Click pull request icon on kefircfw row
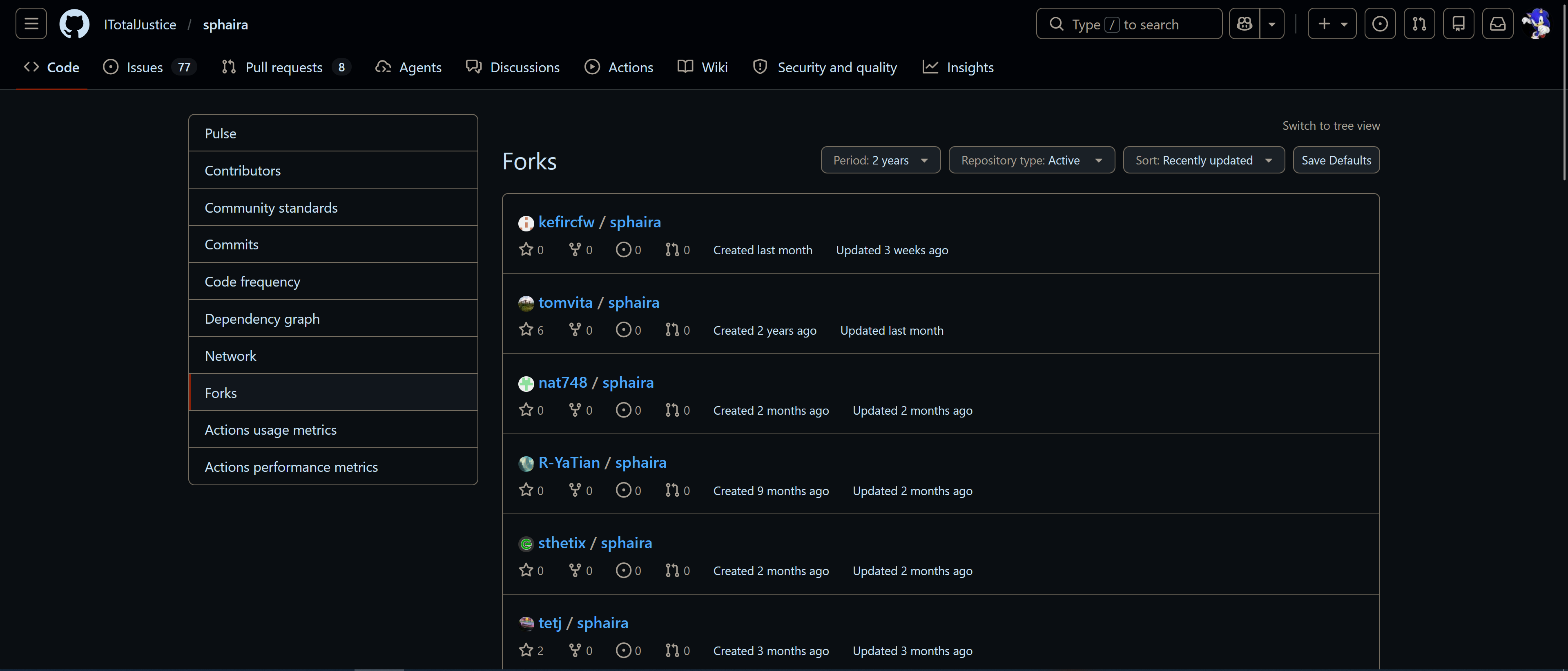 pyautogui.click(x=672, y=249)
